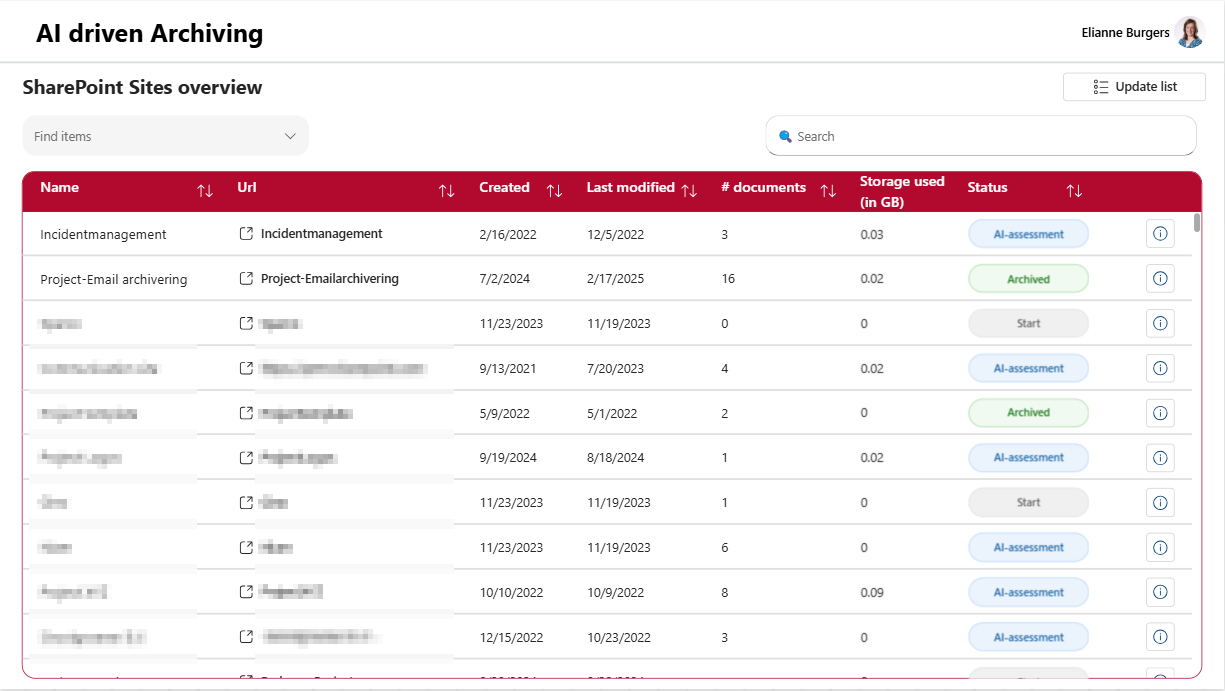Open info icon for Project-Email archivering row
The height and width of the screenshot is (691, 1225).
pos(1160,279)
